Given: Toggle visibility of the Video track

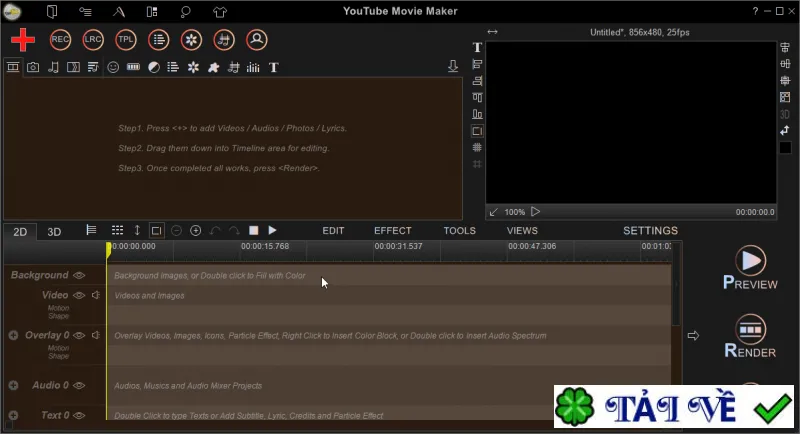Looking at the screenshot, I should (x=79, y=295).
